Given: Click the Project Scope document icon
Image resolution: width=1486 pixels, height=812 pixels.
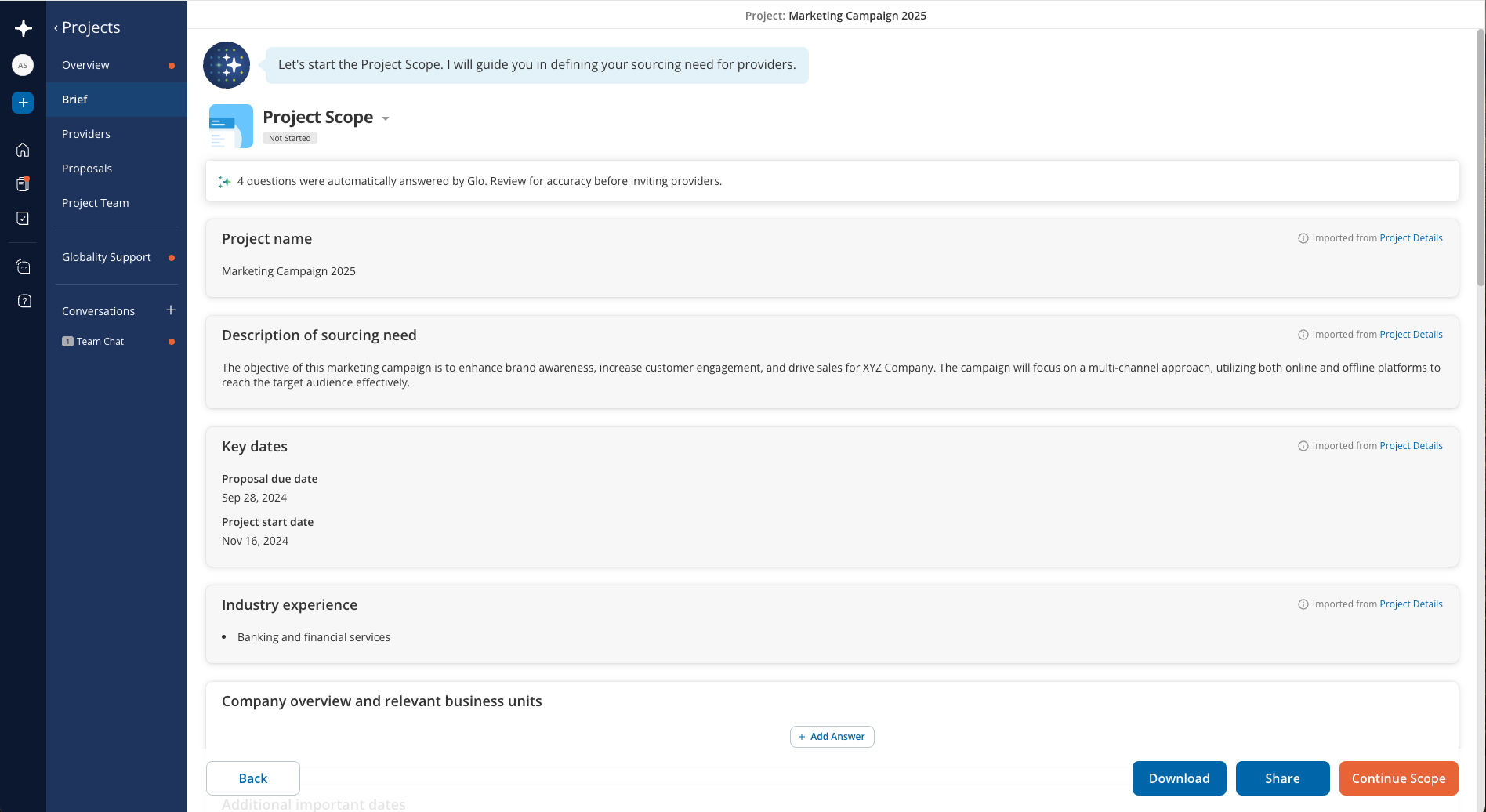Looking at the screenshot, I should coord(230,126).
